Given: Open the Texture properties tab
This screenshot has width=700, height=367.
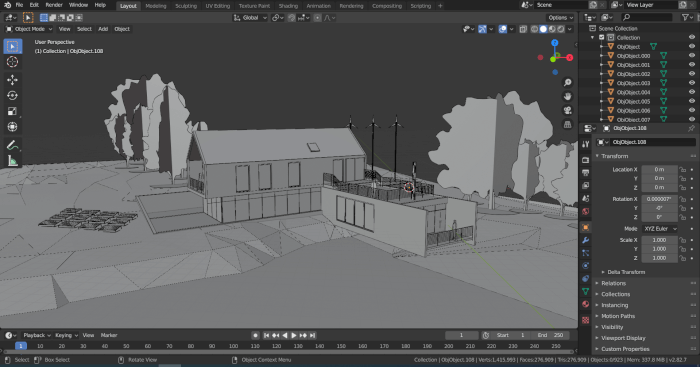Looking at the screenshot, I should 586,320.
